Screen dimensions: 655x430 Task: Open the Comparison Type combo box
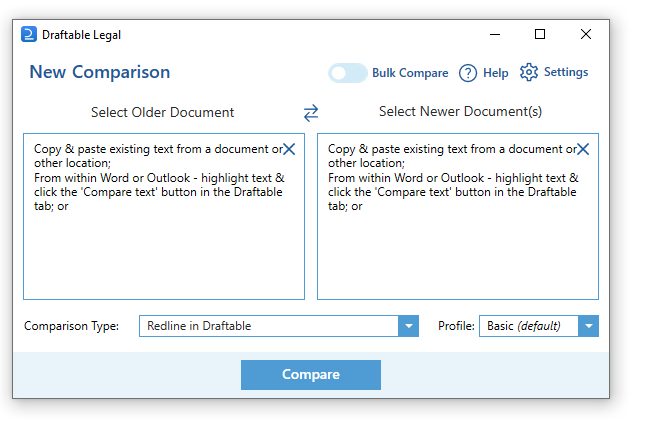tap(268, 326)
